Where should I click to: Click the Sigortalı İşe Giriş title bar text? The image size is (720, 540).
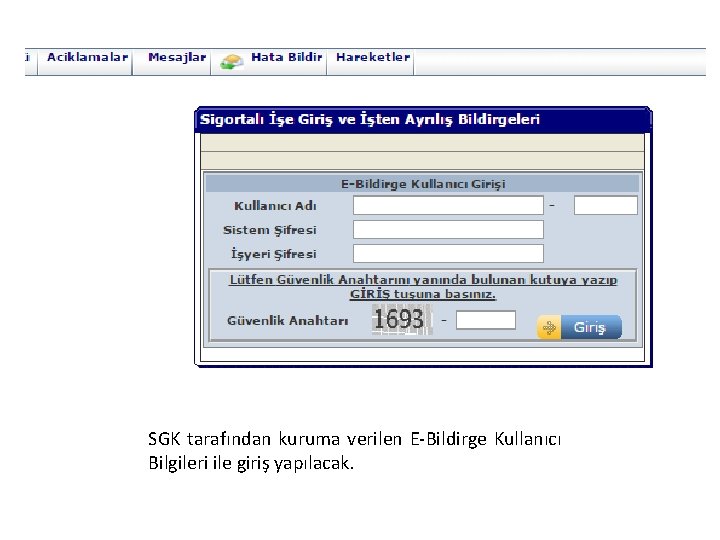370,119
